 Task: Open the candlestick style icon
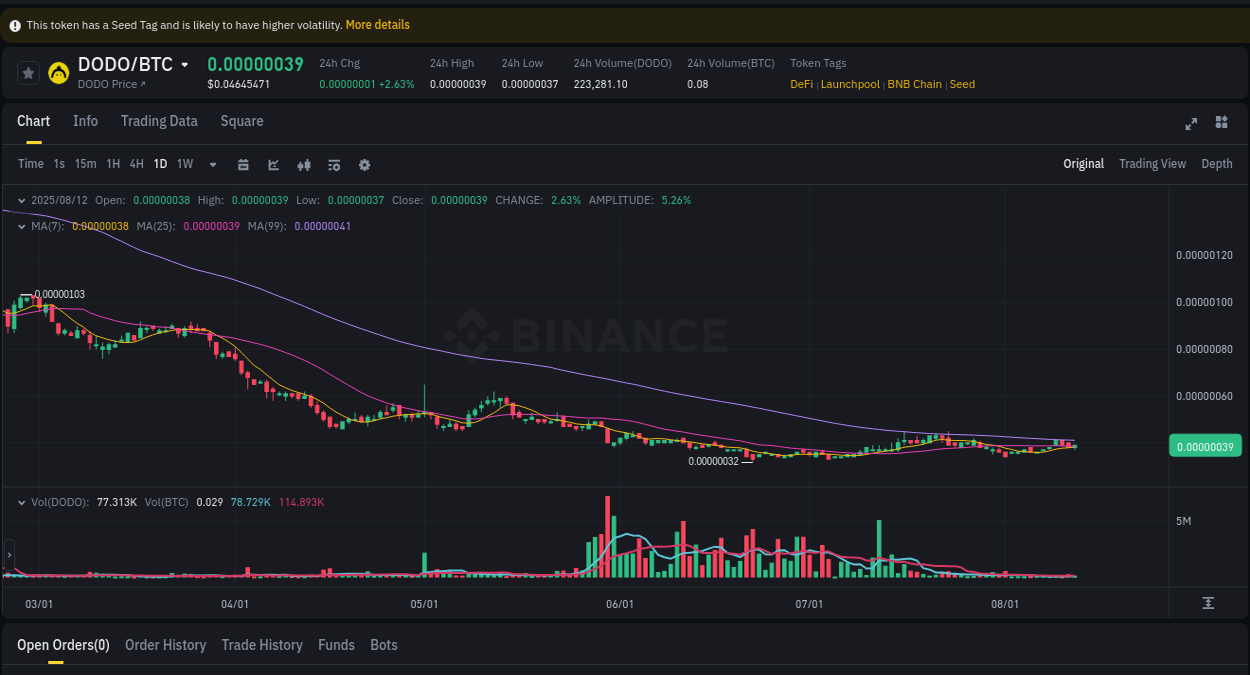pyautogui.click(x=304, y=164)
